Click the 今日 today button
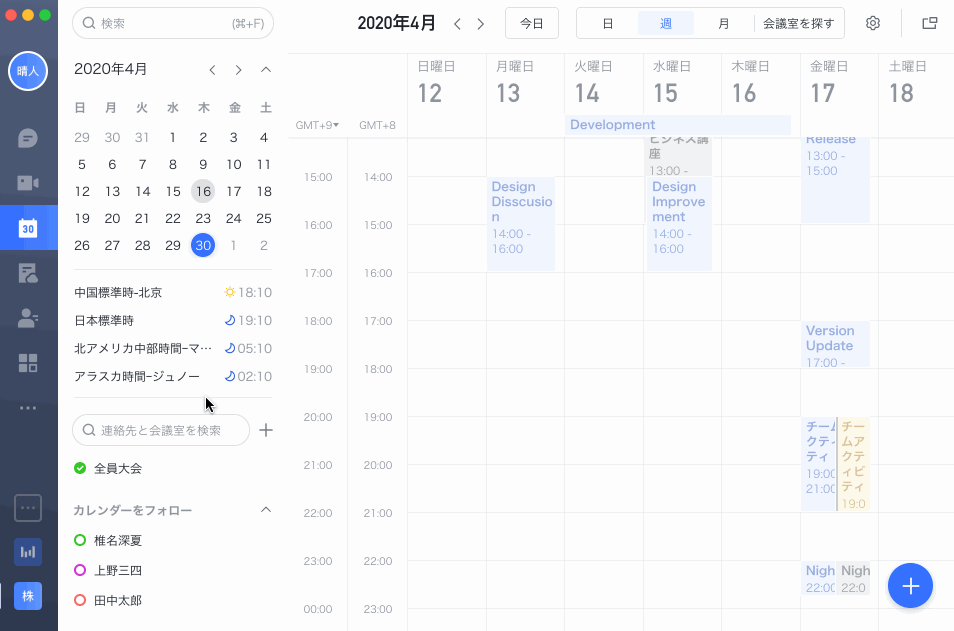Screen dimensions: 954x631 532,23
